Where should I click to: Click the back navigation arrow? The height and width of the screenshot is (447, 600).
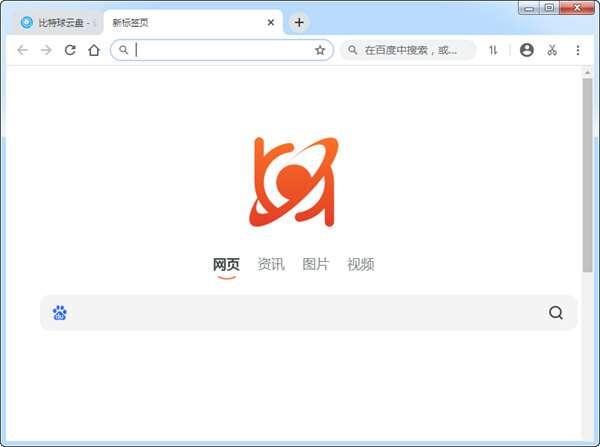coord(22,50)
